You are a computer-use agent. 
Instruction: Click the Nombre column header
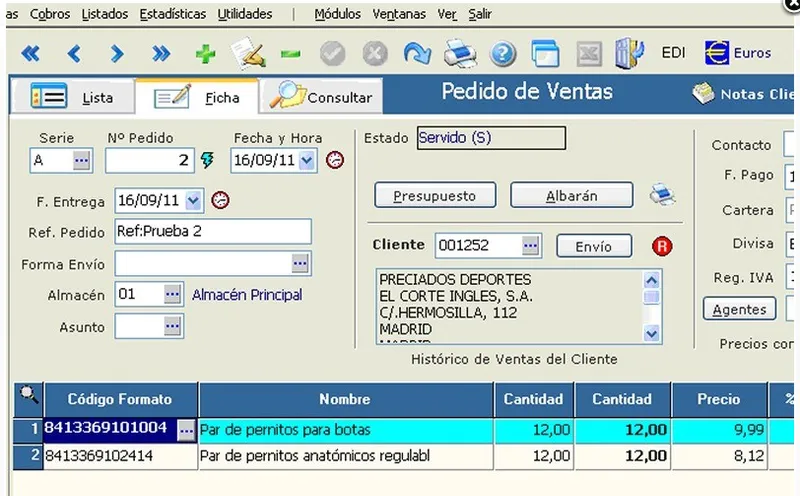(x=345, y=399)
